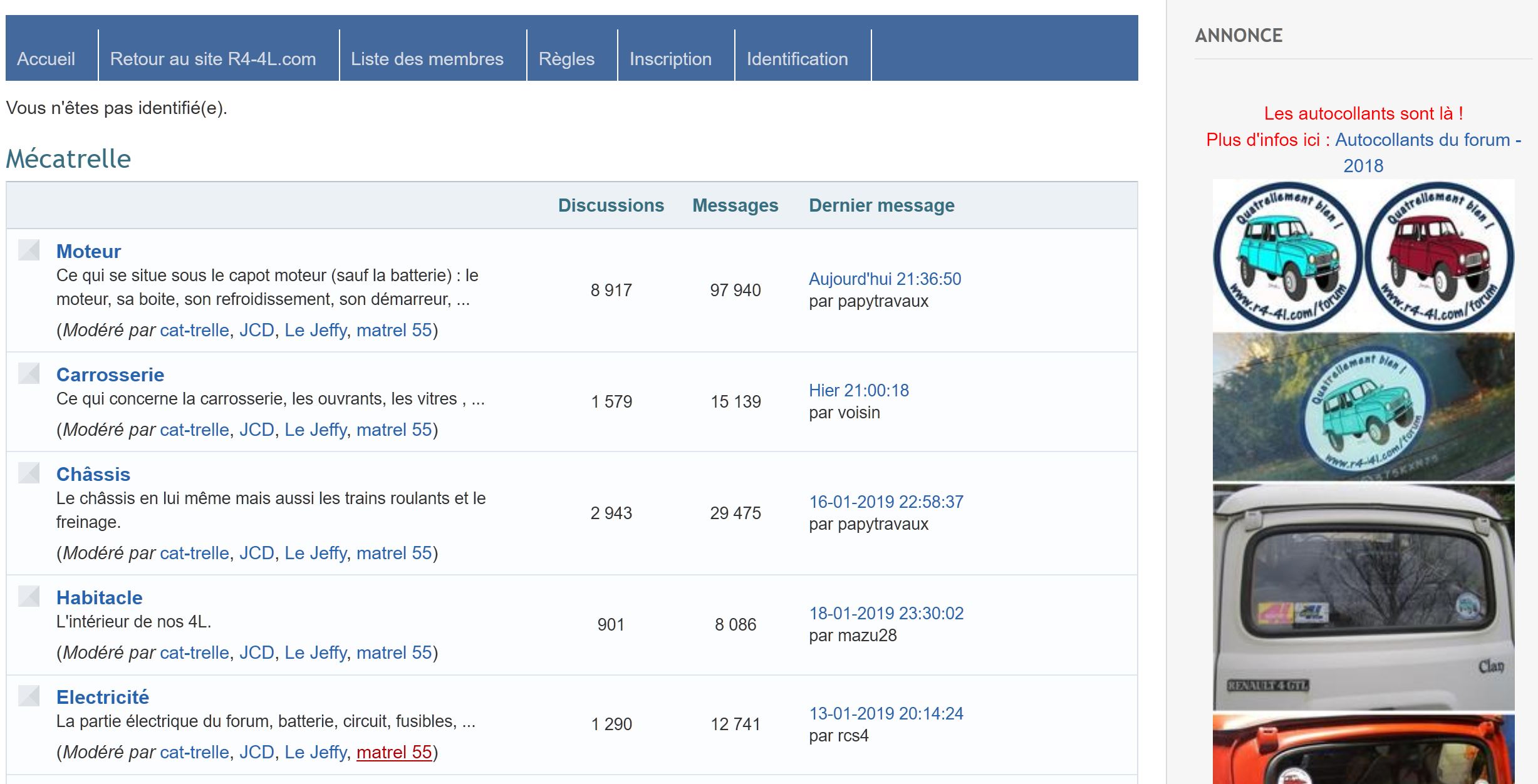Click the Châssis forum status icon
The height and width of the screenshot is (784, 1538).
pos(29,473)
